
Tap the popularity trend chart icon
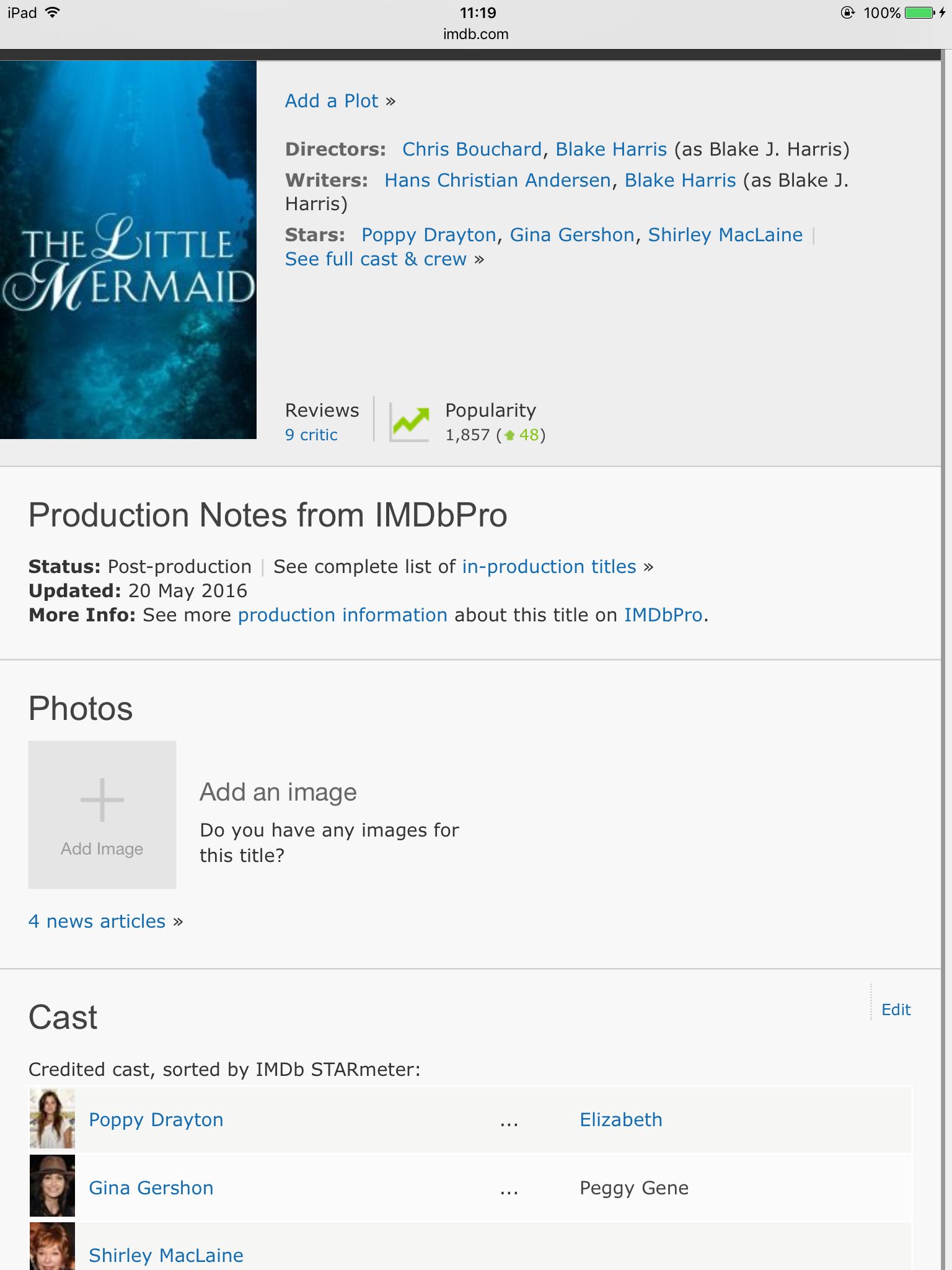pos(409,422)
